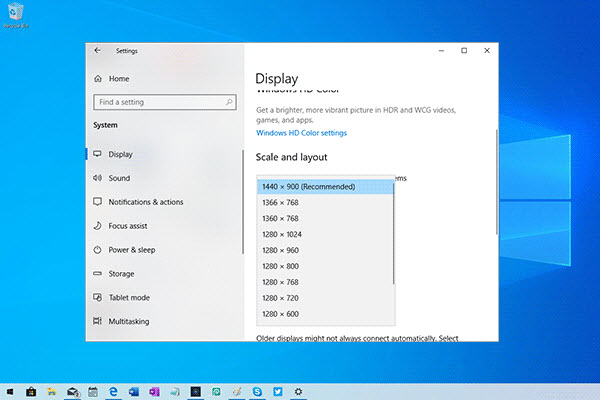Close the Settings window
600x400 pixels.
click(487, 51)
